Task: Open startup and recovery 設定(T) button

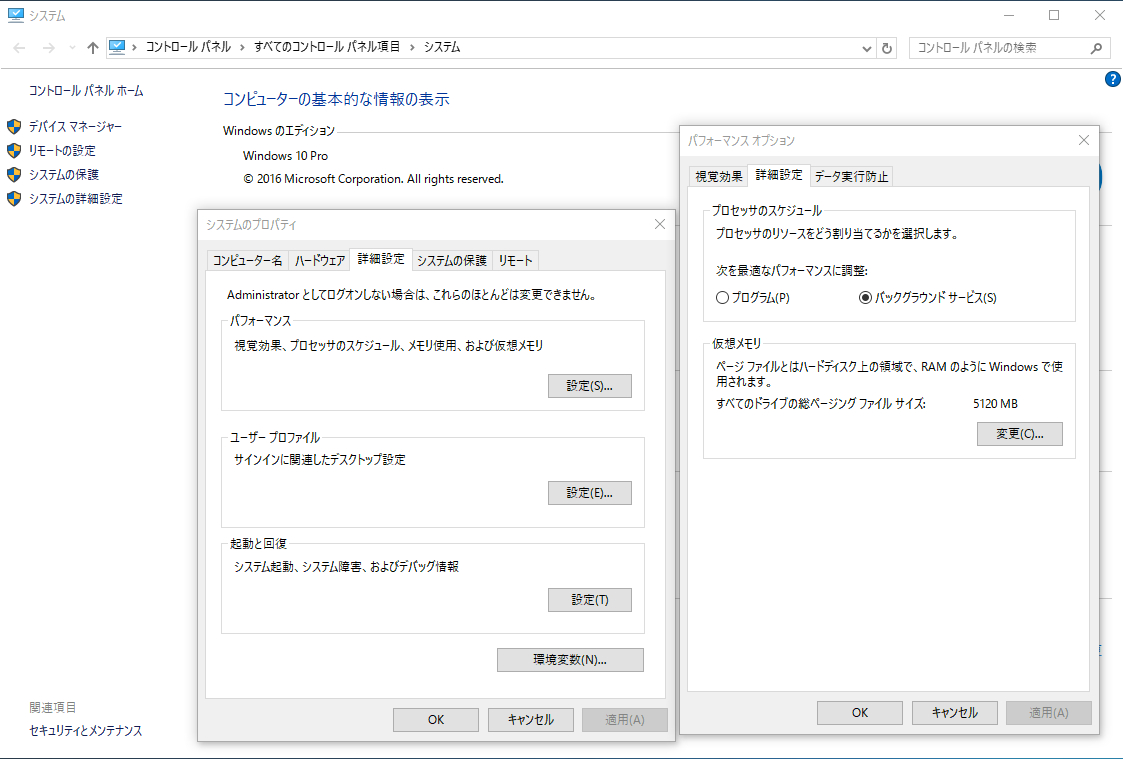Action: point(589,600)
